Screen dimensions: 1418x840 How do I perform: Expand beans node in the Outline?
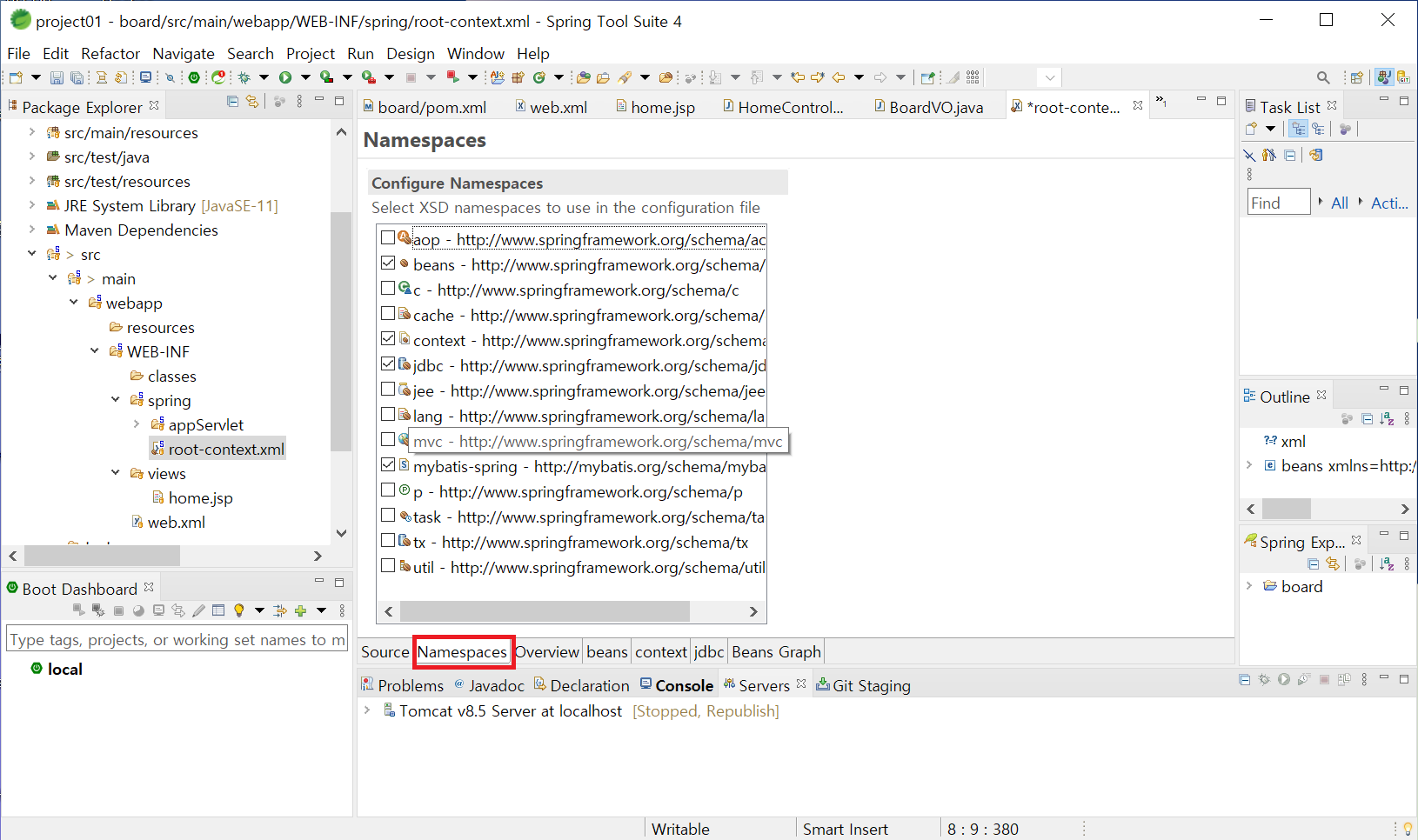pos(1250,465)
